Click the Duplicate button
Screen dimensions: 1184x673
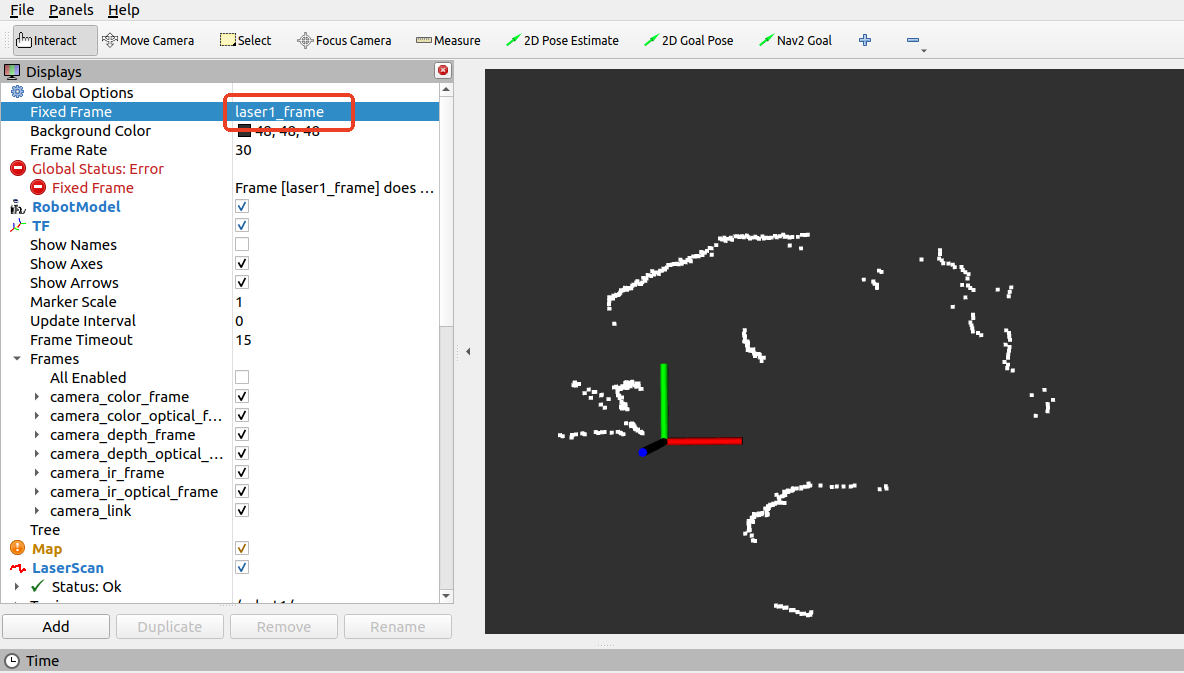170,627
